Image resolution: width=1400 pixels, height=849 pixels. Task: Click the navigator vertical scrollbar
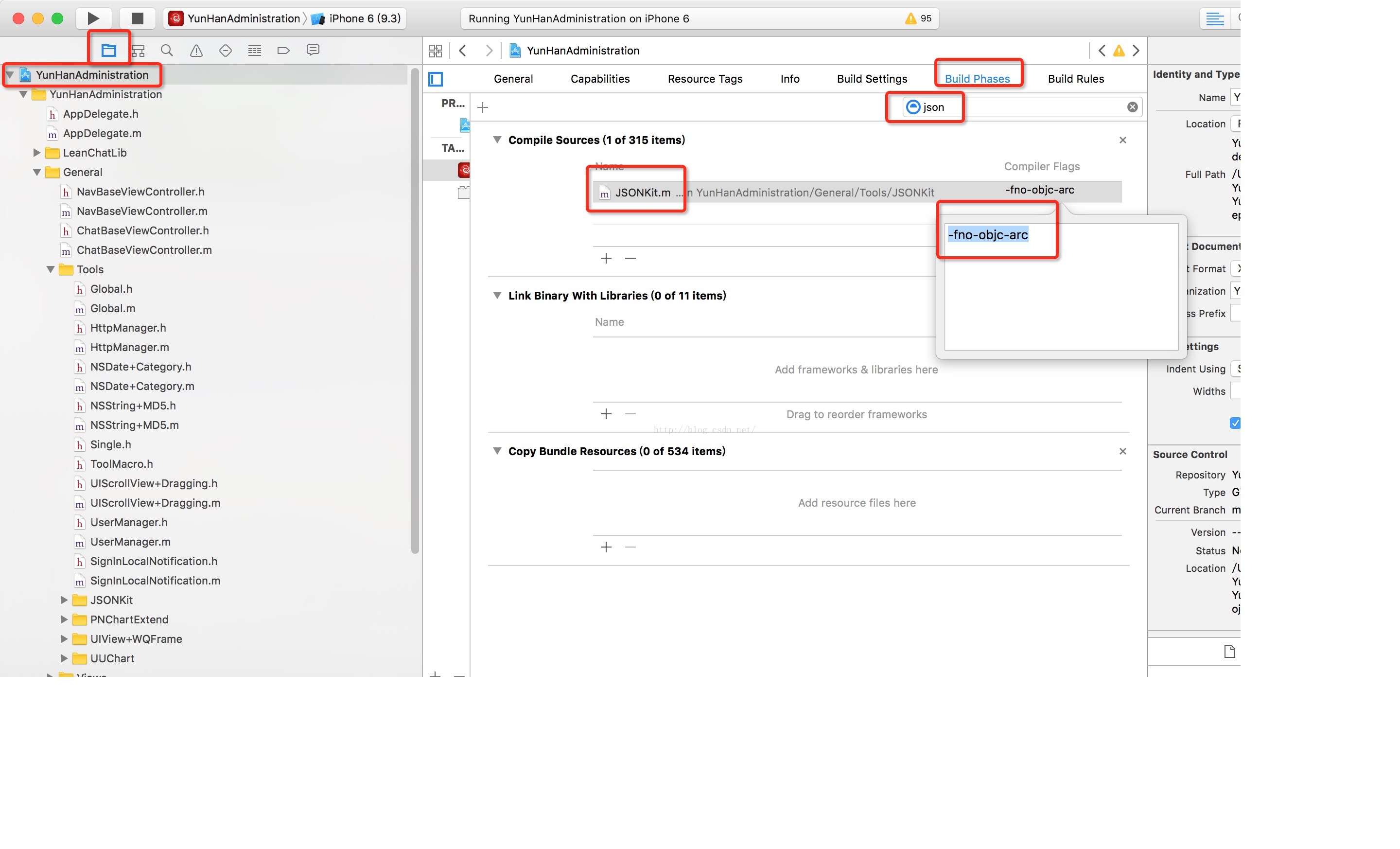coord(415,310)
